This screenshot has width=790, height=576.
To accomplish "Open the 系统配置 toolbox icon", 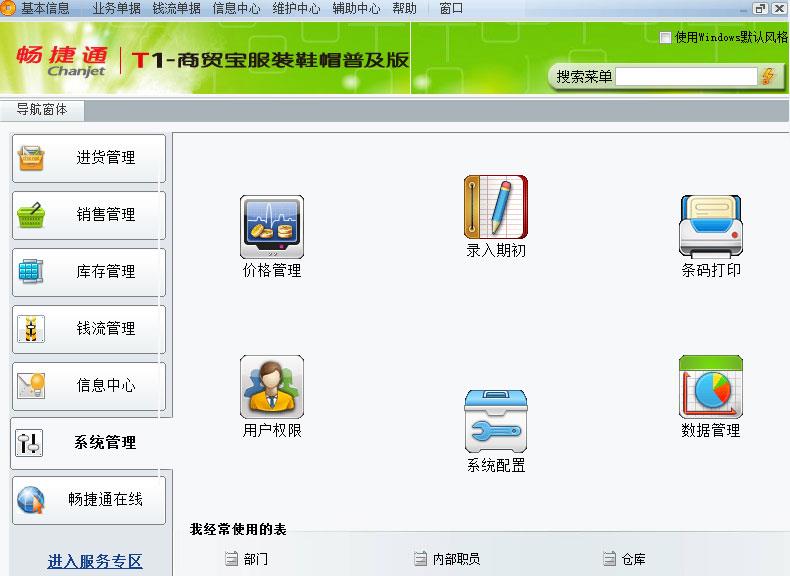I will click(496, 421).
